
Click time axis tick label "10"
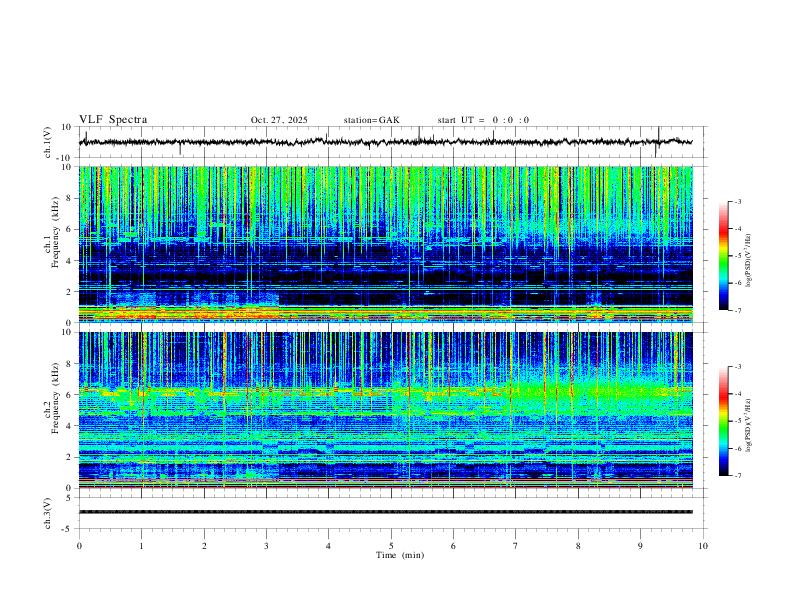click(703, 546)
